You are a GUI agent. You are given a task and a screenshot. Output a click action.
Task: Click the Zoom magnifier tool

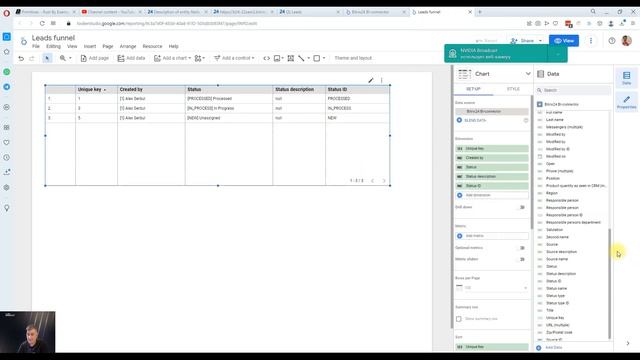[63, 58]
